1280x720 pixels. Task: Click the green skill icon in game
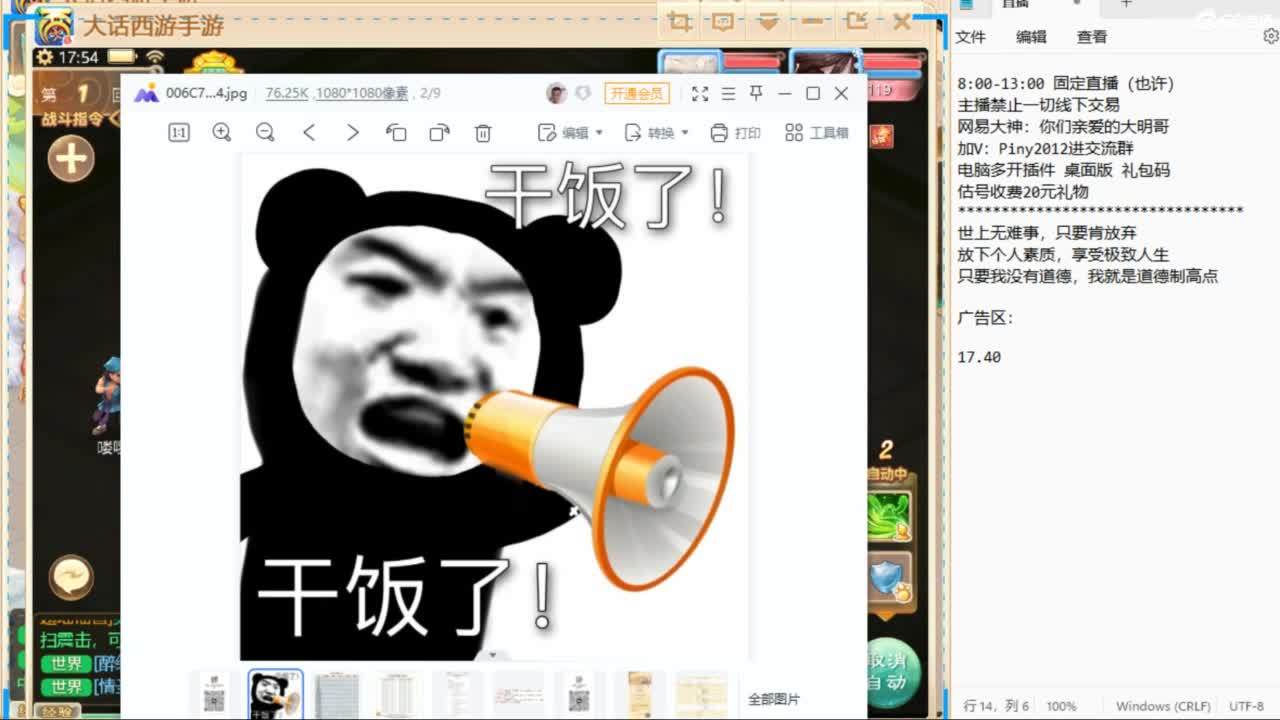[x=889, y=515]
